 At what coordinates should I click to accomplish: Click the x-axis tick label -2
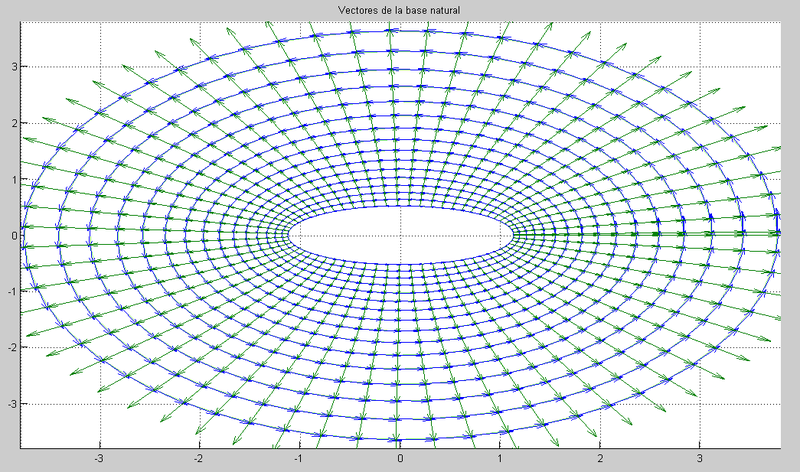199,458
